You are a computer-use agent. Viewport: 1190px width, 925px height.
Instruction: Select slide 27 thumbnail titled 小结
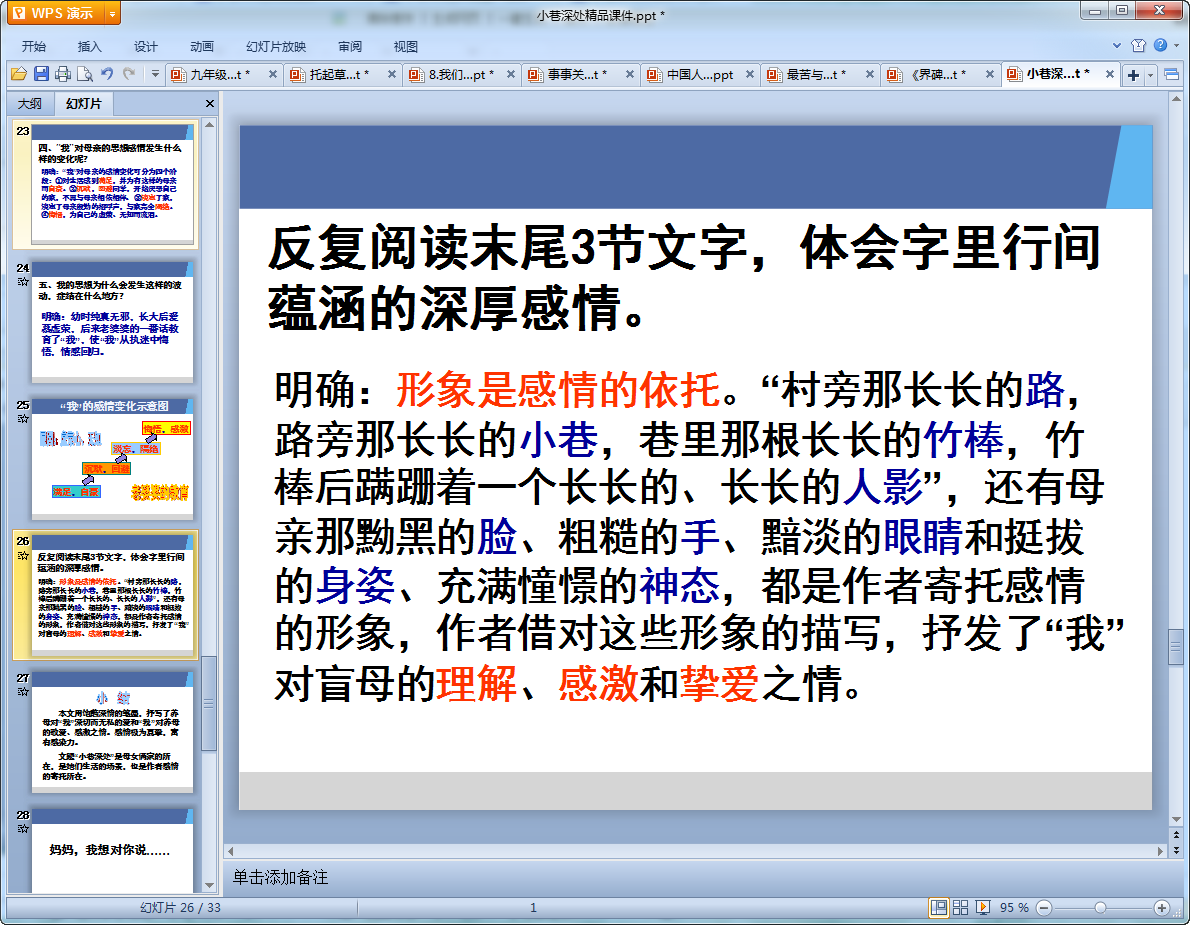point(112,732)
